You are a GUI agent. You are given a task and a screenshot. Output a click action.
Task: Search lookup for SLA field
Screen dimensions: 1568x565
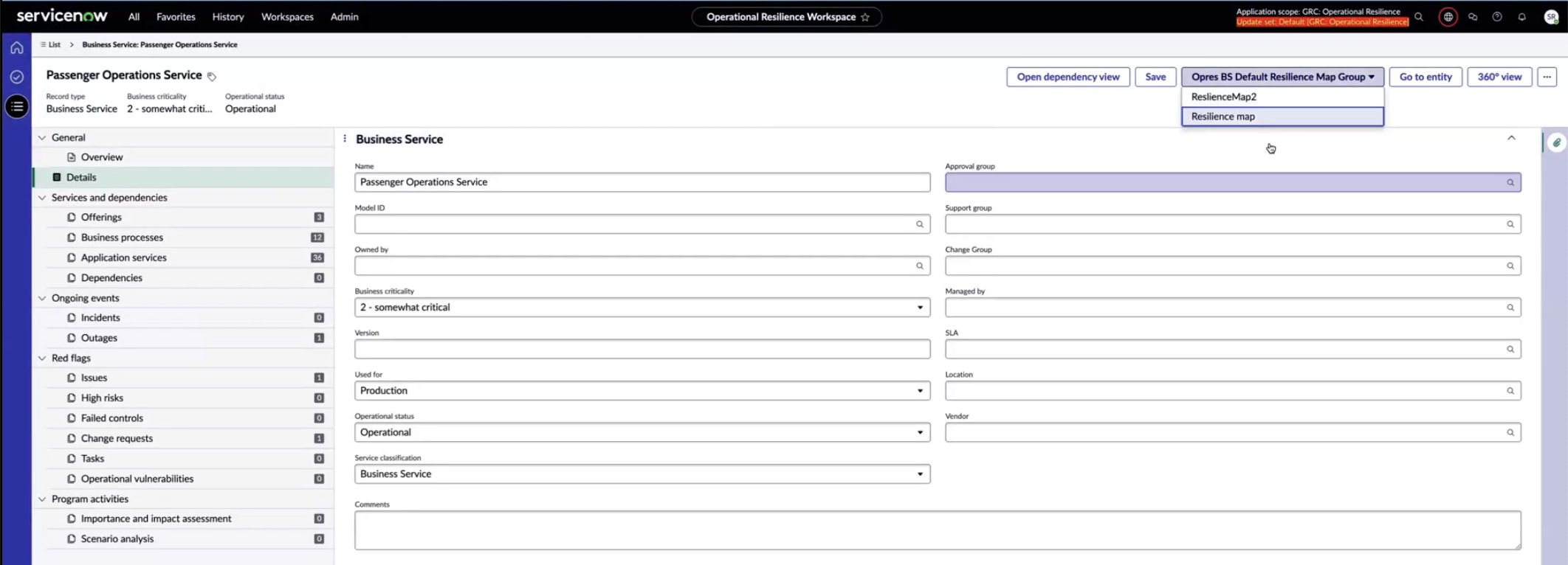(x=1510, y=350)
